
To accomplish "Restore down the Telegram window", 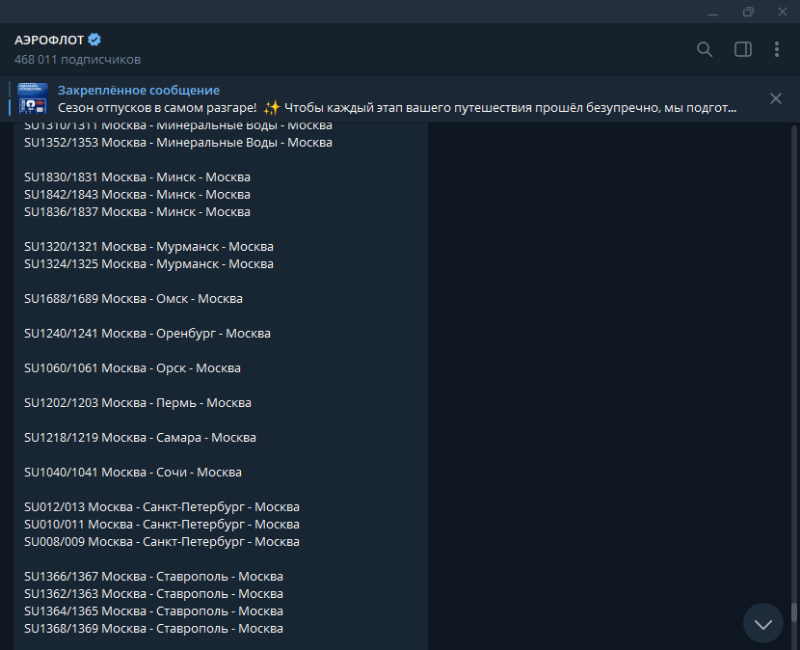I will [x=748, y=12].
